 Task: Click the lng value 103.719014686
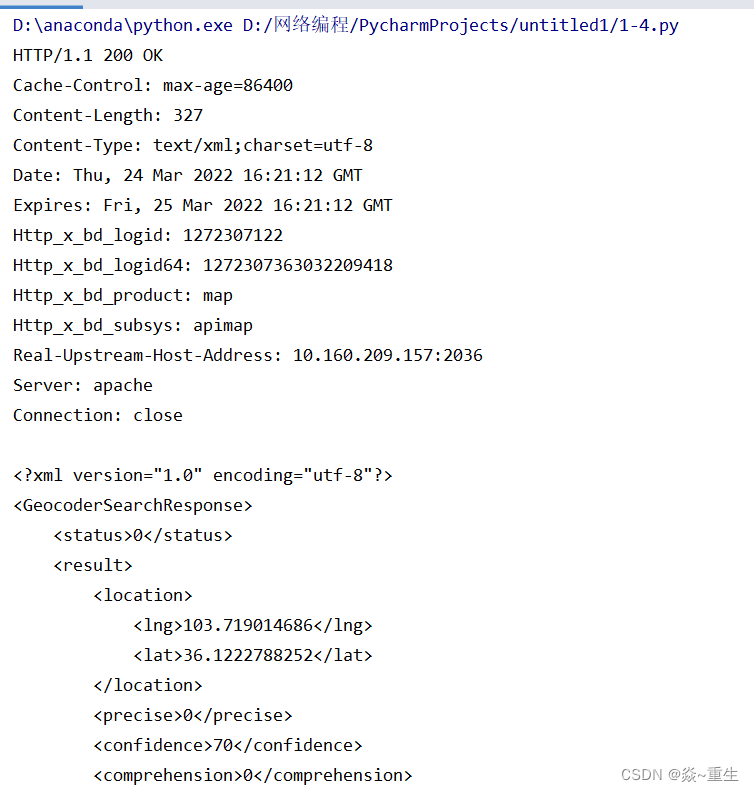pos(248,625)
